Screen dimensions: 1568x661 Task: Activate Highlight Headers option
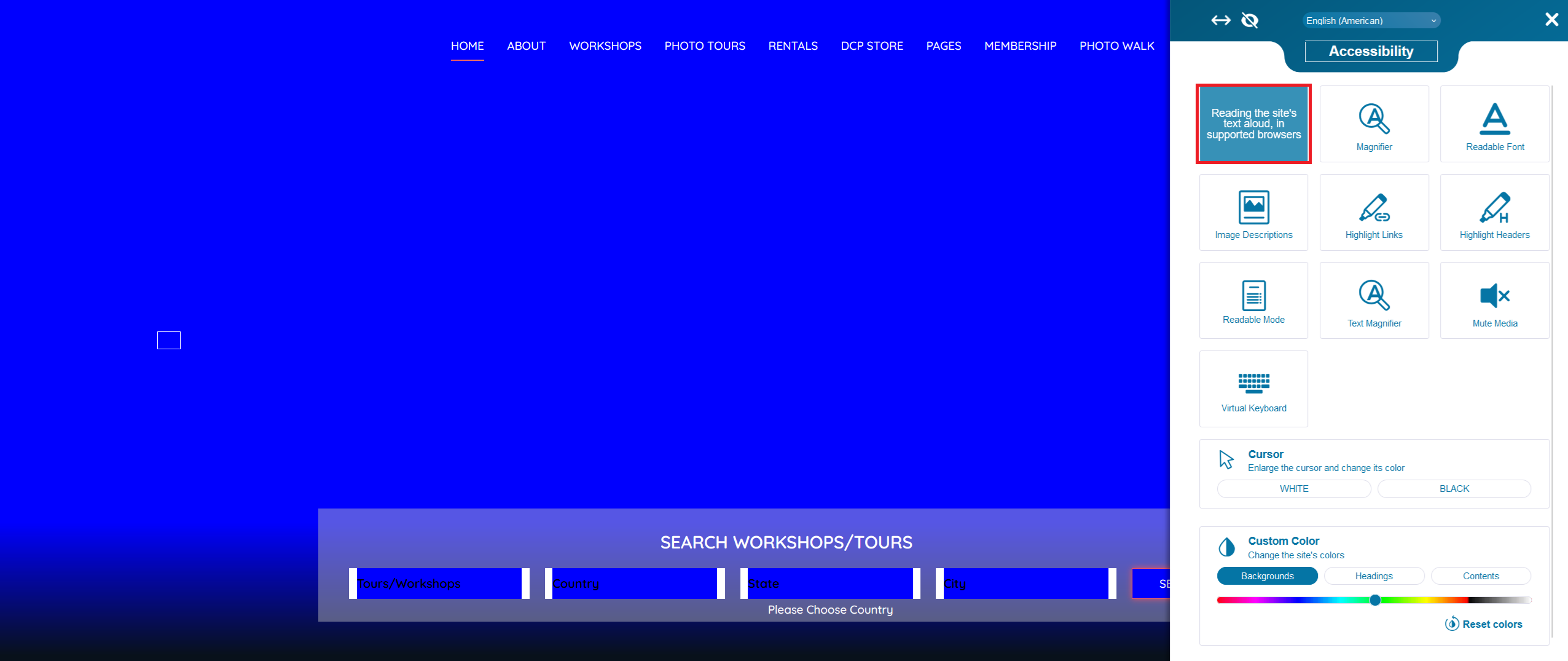pos(1494,213)
